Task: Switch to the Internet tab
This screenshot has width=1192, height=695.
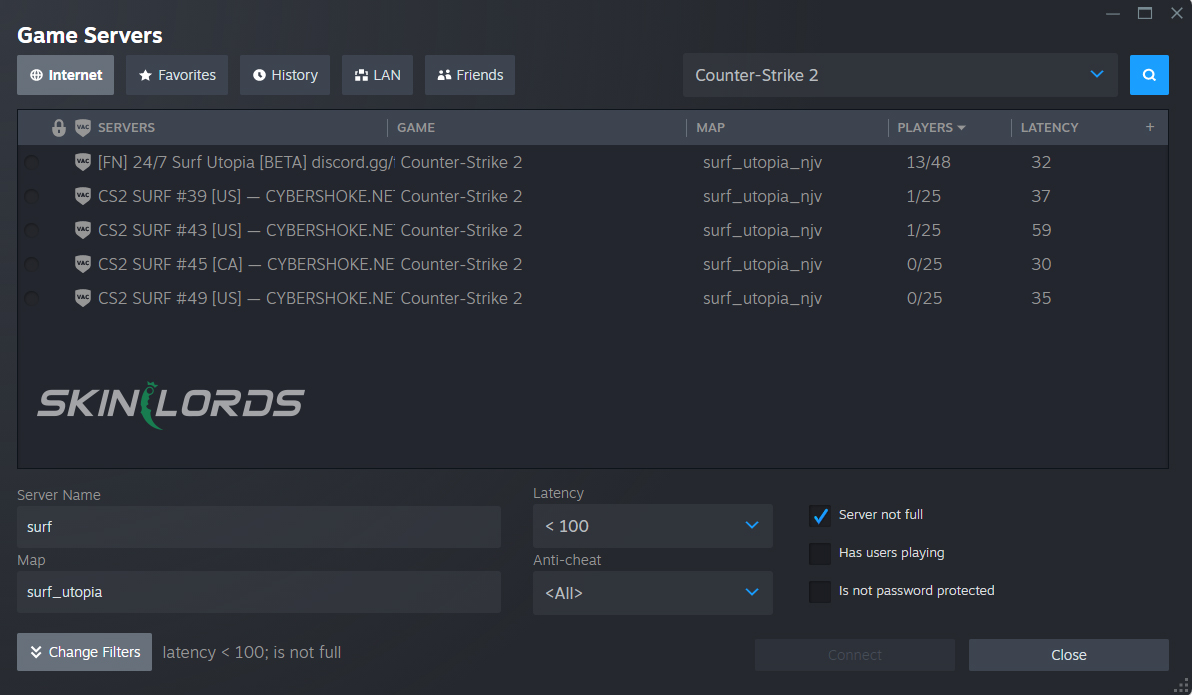Action: (65, 75)
